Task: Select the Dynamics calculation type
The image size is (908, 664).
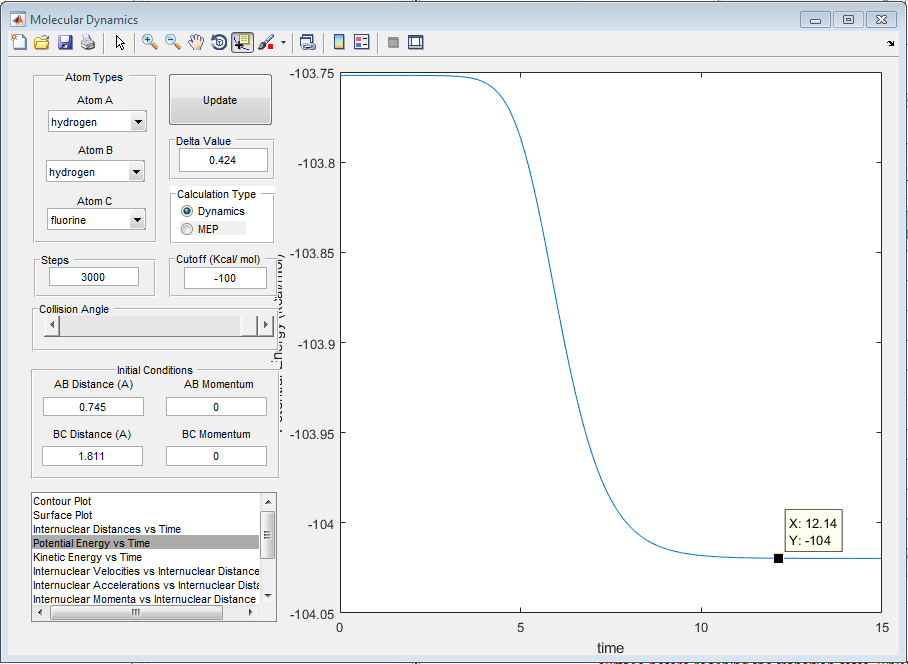Action: click(x=187, y=212)
